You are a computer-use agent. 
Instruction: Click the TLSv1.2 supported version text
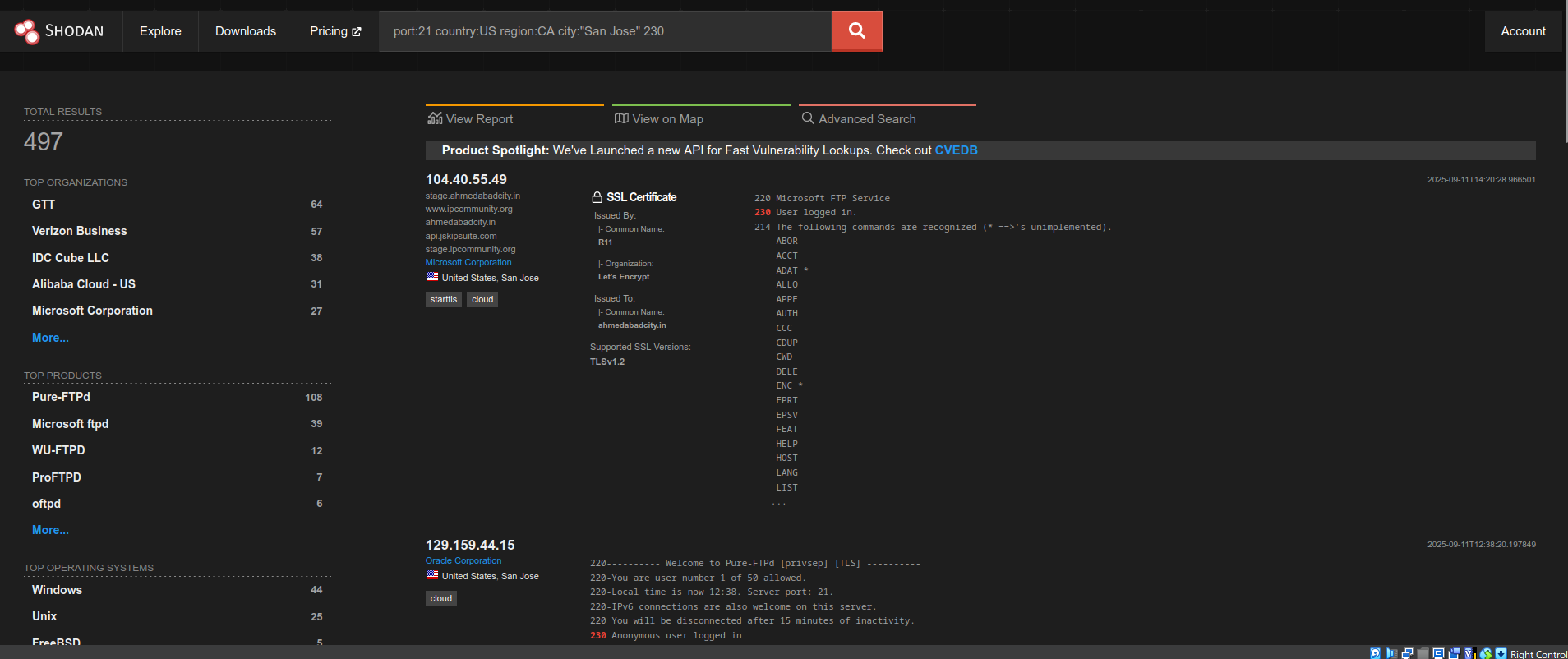point(607,362)
